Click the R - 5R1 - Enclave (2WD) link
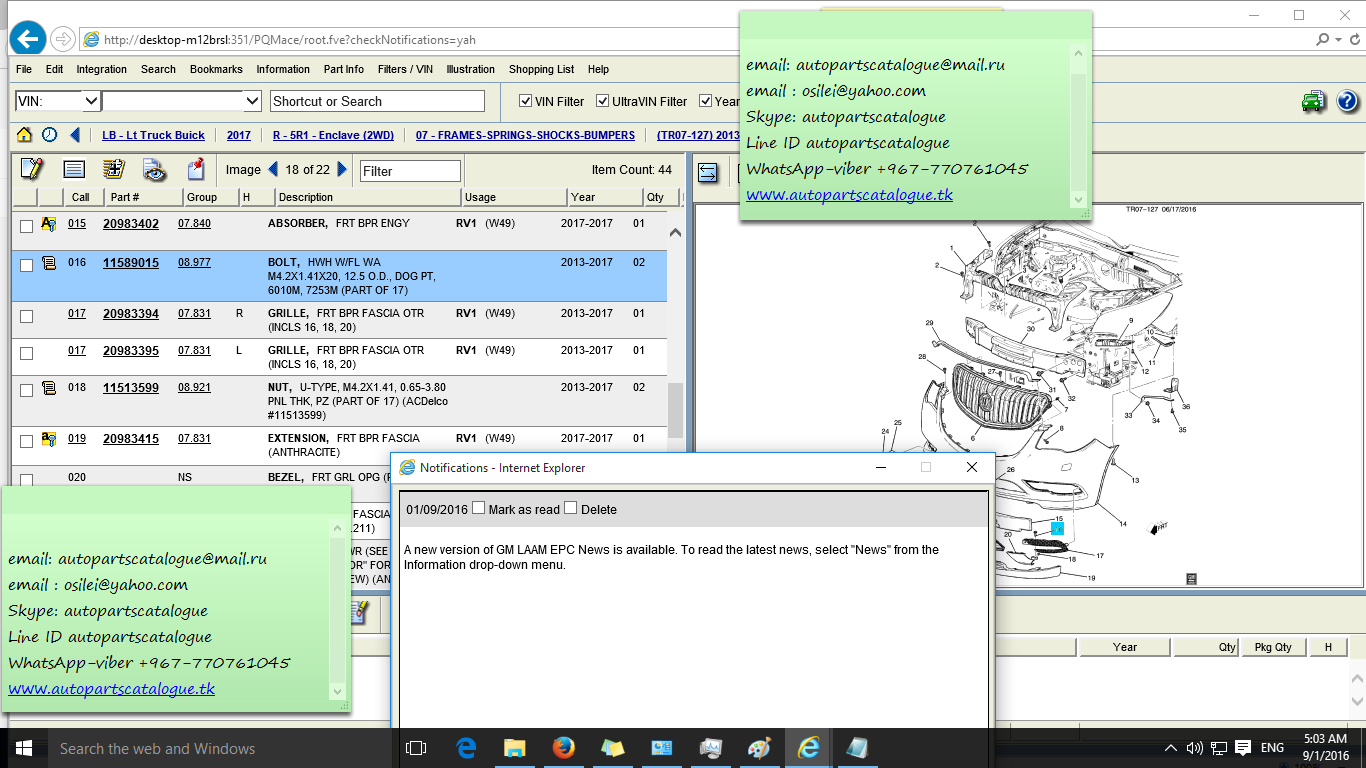 (x=333, y=135)
